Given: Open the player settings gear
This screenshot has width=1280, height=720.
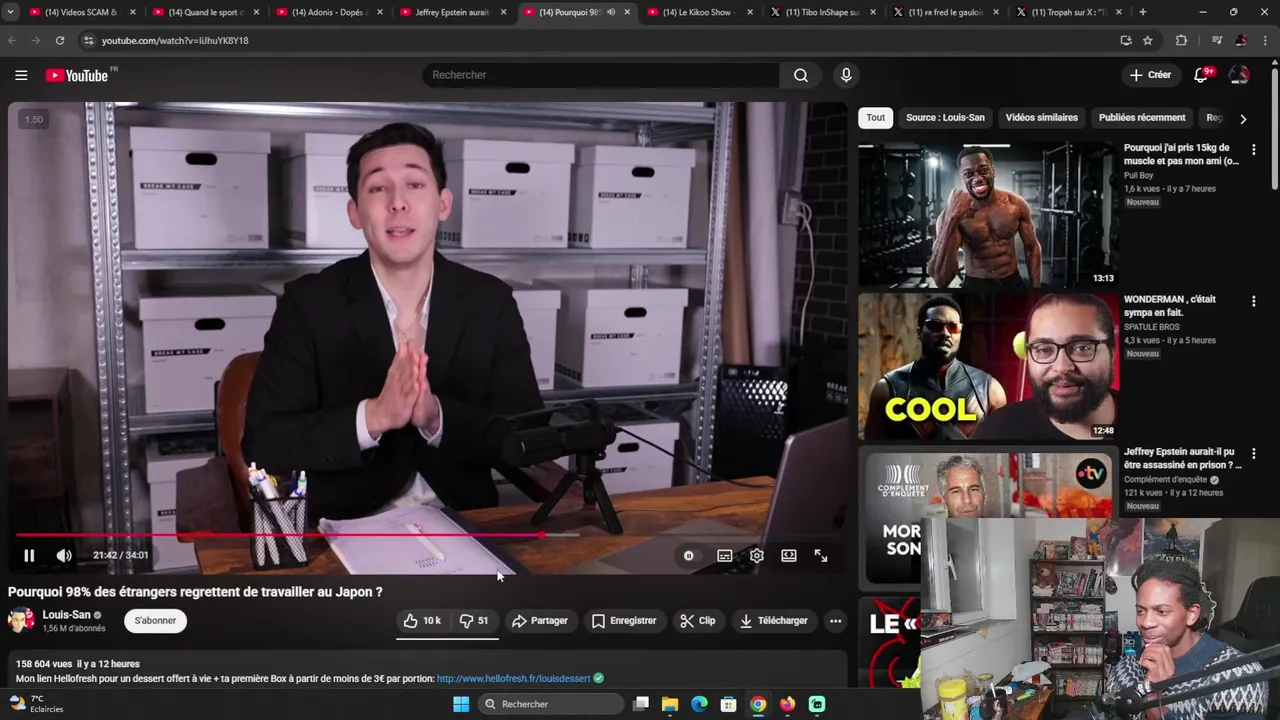Looking at the screenshot, I should pyautogui.click(x=757, y=556).
